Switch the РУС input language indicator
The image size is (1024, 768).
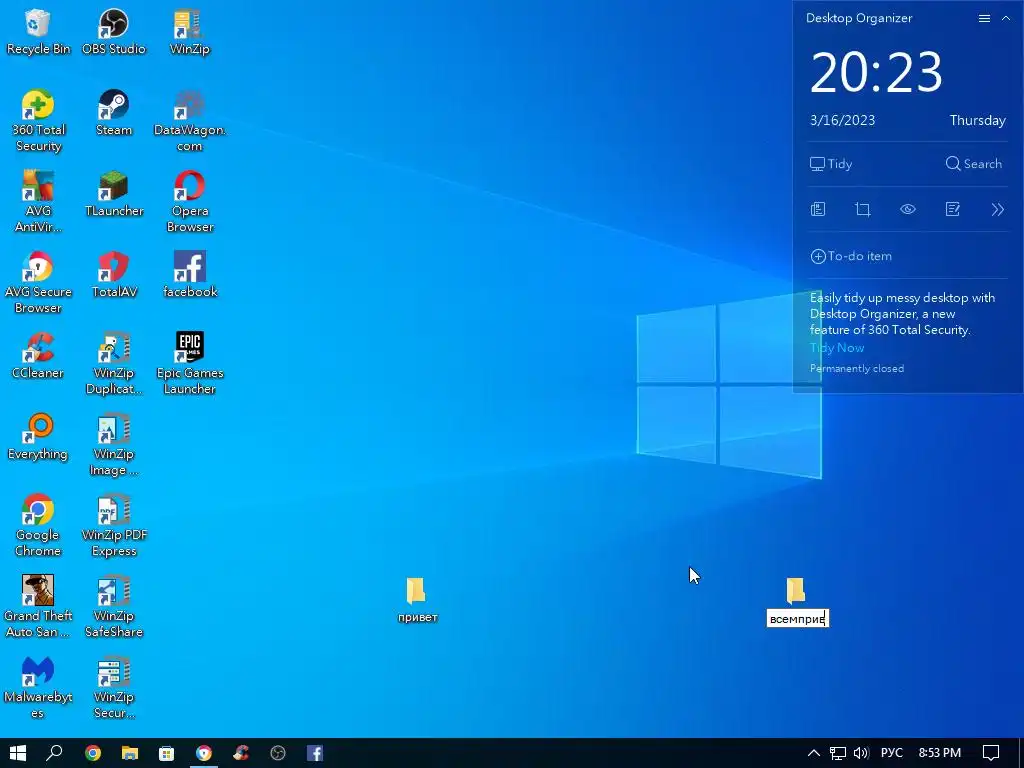(x=891, y=753)
